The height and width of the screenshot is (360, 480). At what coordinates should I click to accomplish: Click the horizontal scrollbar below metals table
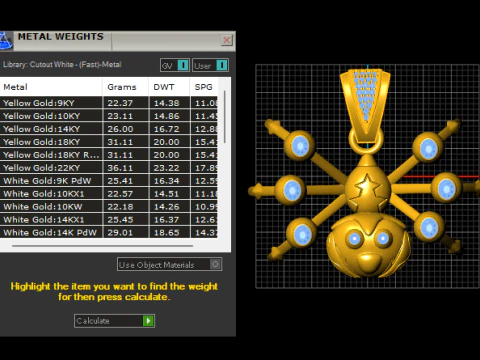(x=102, y=246)
